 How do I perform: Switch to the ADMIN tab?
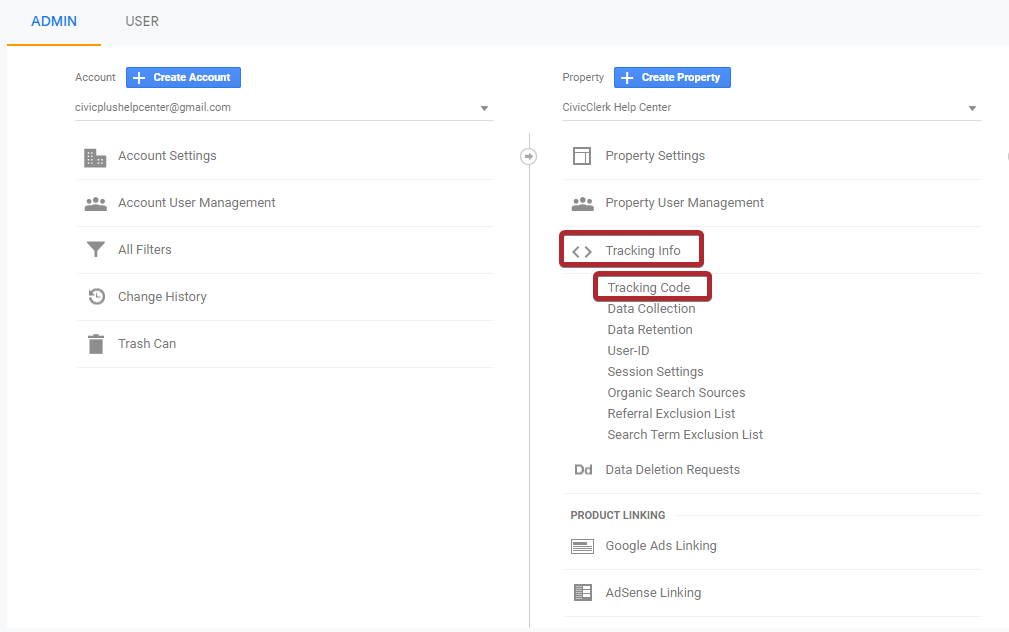click(54, 21)
